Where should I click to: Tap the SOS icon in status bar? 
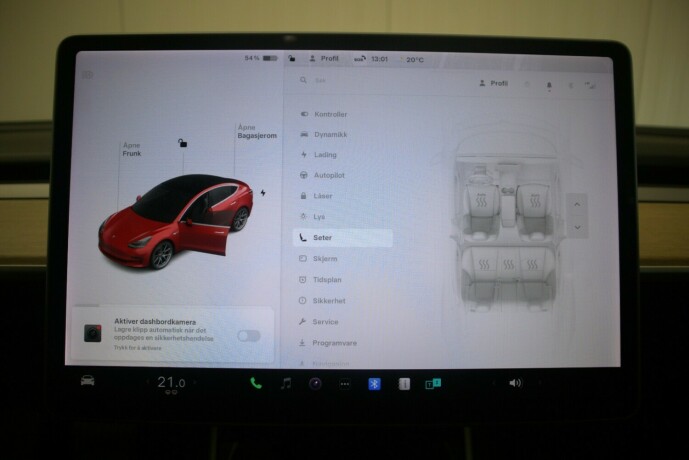(x=359, y=58)
